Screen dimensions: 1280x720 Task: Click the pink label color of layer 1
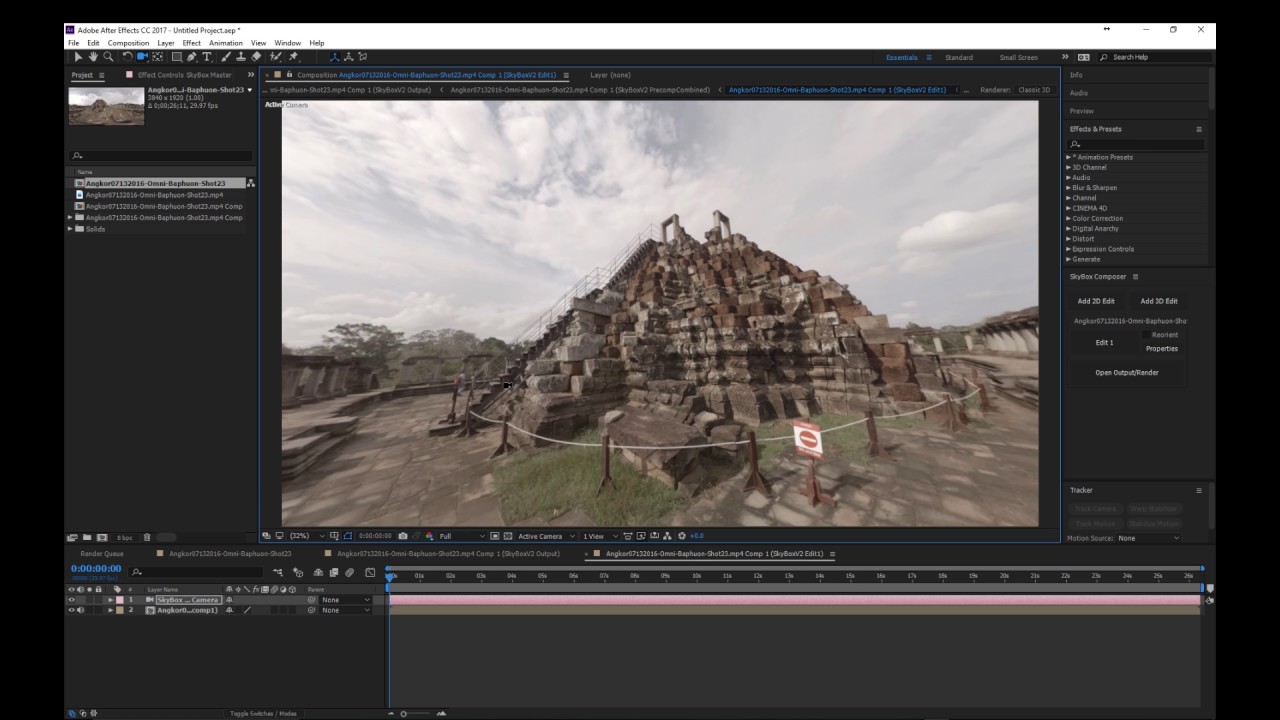(x=119, y=600)
